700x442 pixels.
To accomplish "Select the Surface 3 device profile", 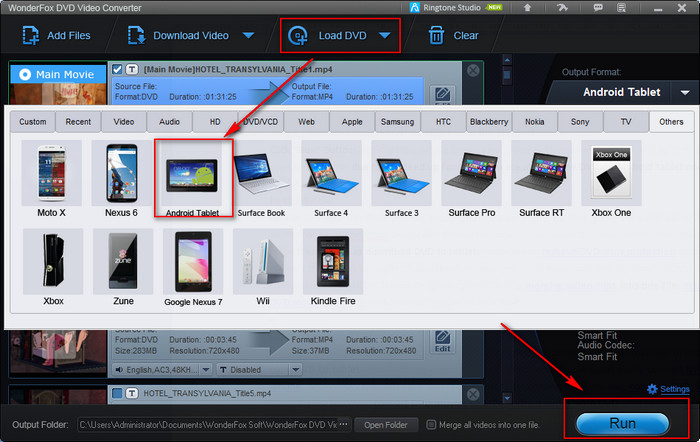I will pos(401,179).
